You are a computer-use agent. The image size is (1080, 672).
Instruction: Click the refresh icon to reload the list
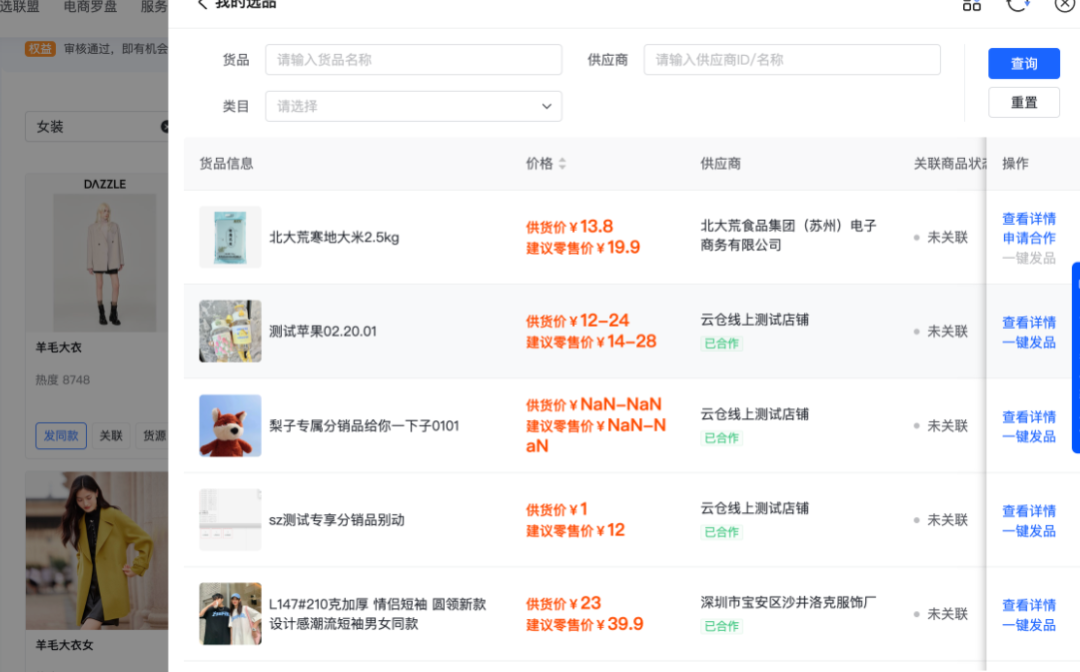click(x=1018, y=5)
